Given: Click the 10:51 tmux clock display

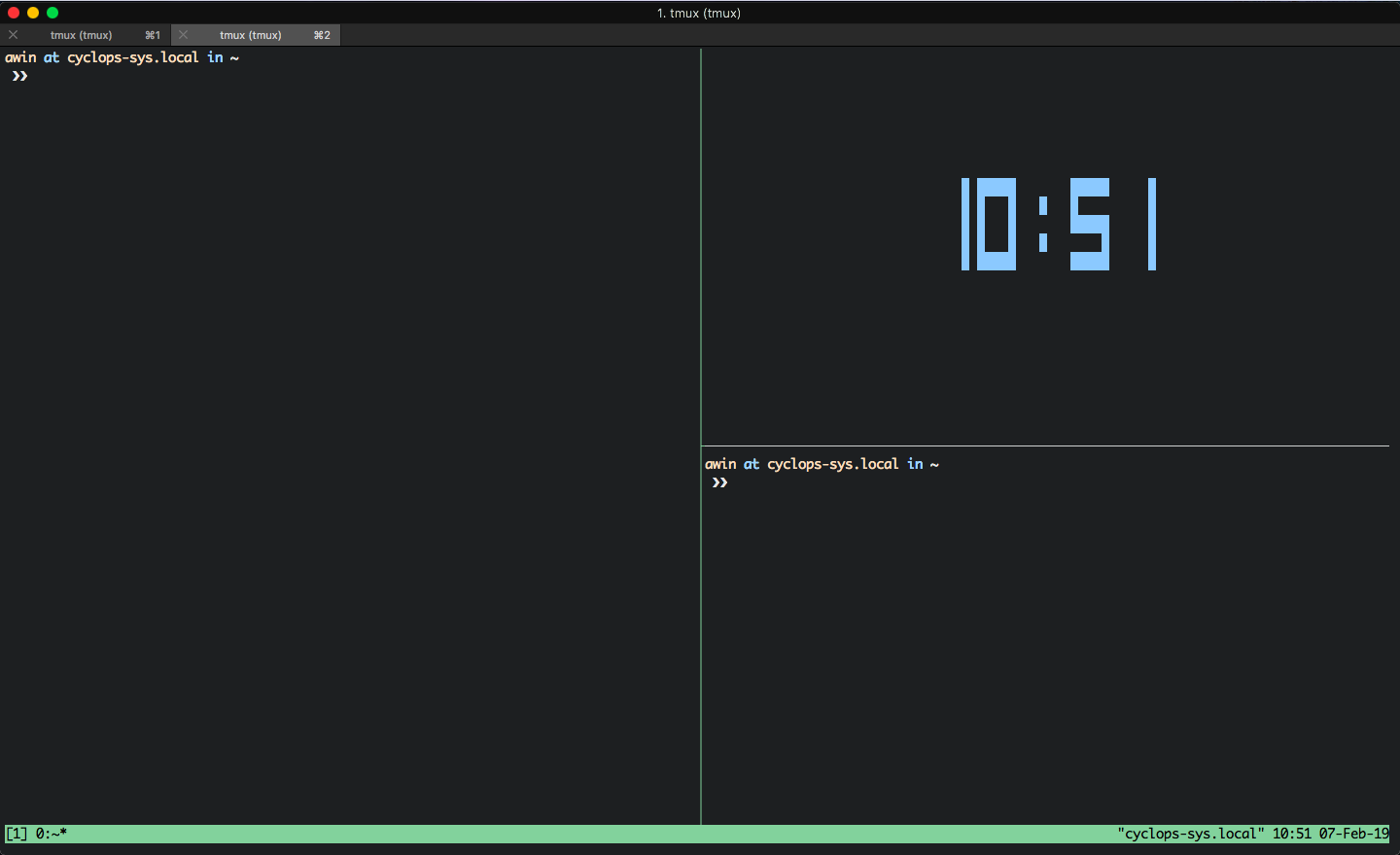Looking at the screenshot, I should click(x=1059, y=224).
